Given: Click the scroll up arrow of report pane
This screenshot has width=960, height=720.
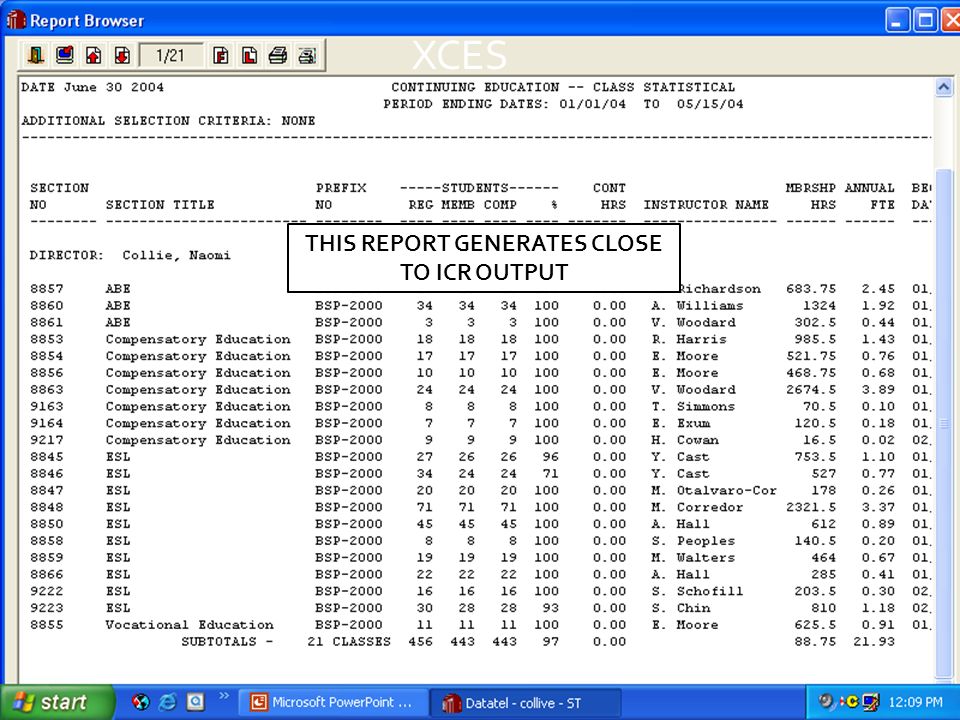Looking at the screenshot, I should pos(943,87).
